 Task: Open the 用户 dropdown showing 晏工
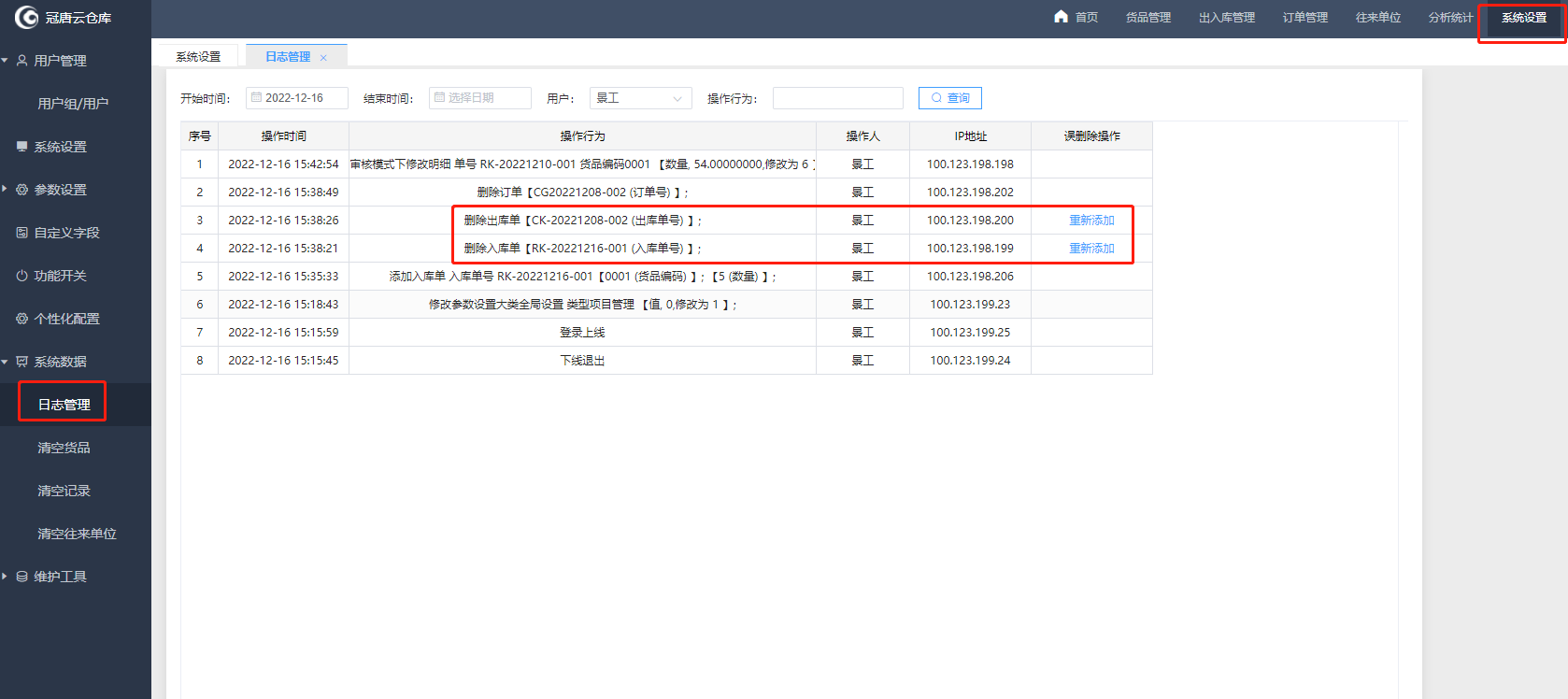[x=640, y=98]
